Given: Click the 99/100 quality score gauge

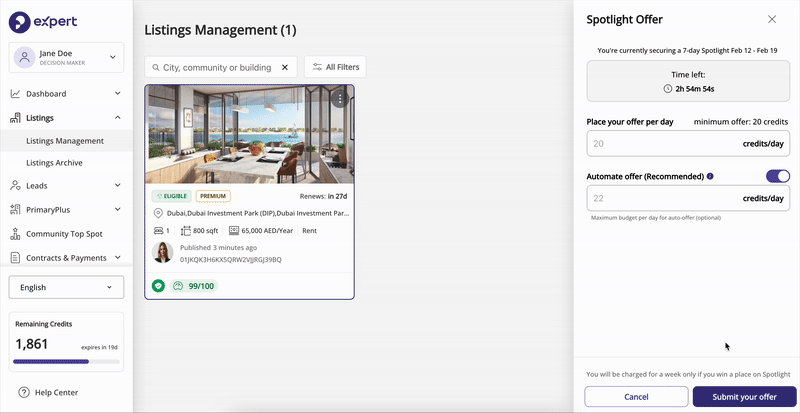Looking at the screenshot, I should pos(194,286).
